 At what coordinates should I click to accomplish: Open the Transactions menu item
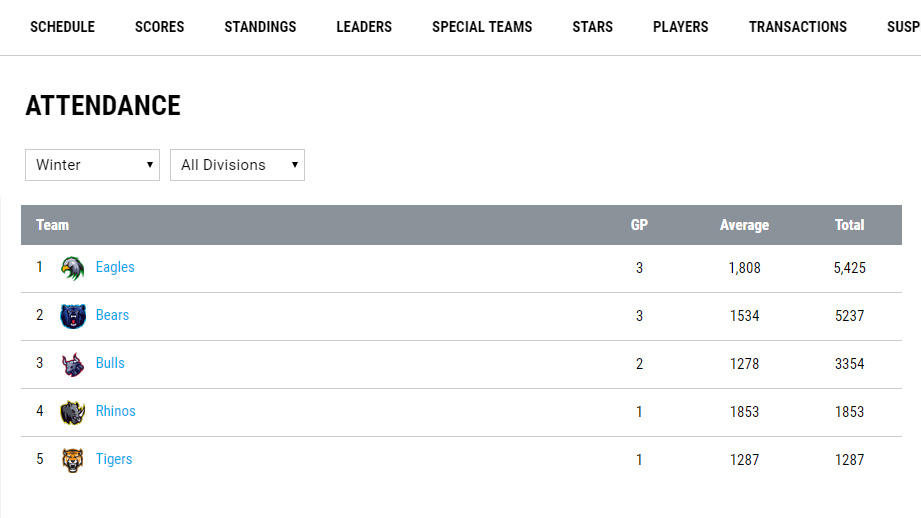click(798, 27)
